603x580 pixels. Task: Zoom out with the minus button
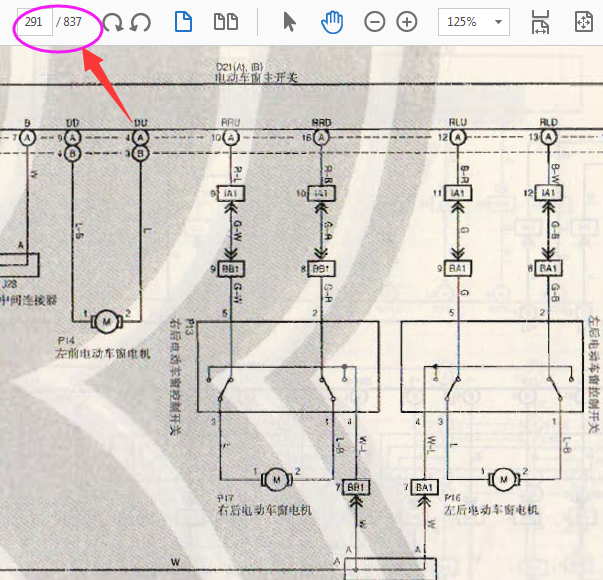(x=375, y=22)
